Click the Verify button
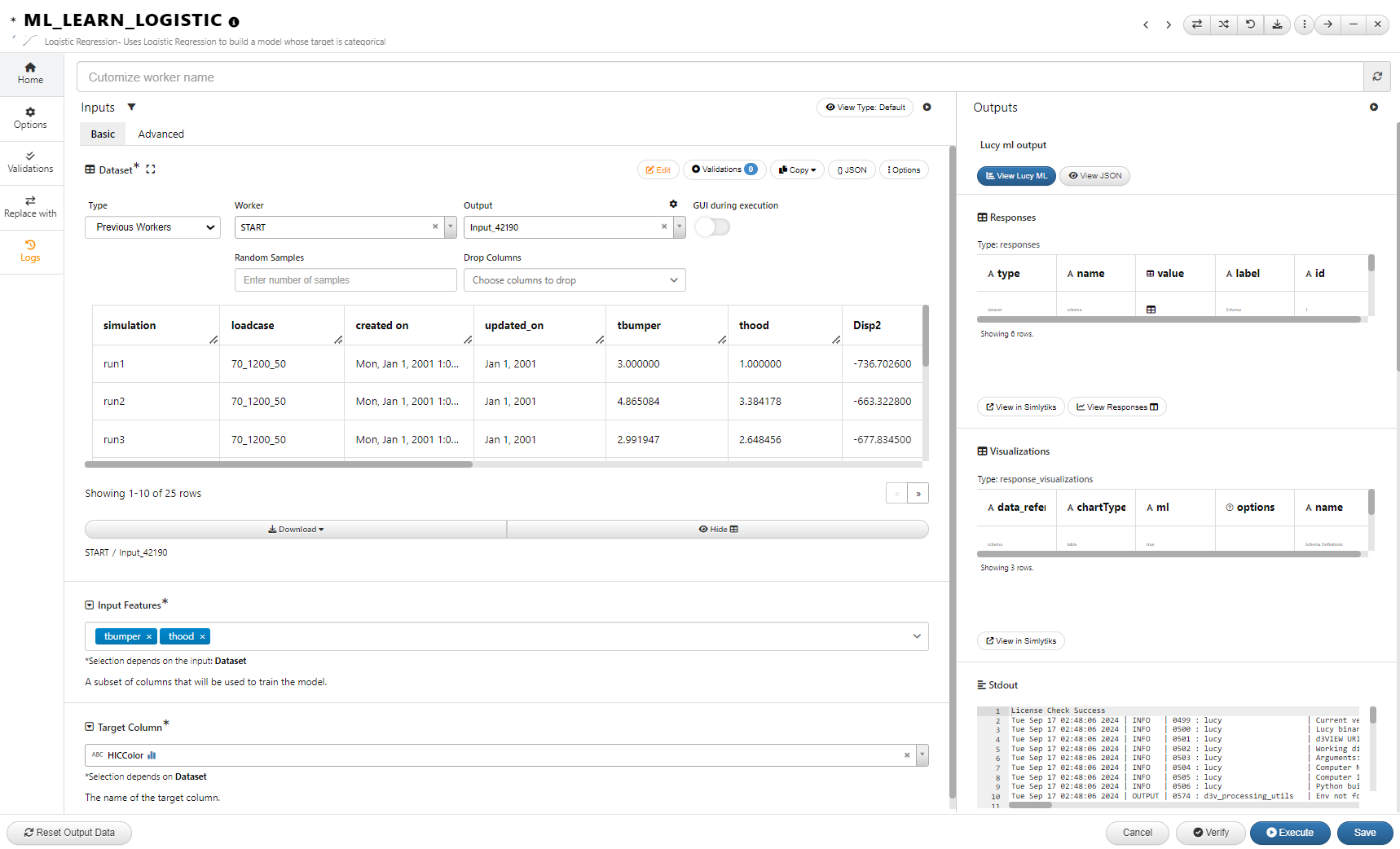Image resolution: width=1400 pixels, height=849 pixels. pyautogui.click(x=1211, y=833)
